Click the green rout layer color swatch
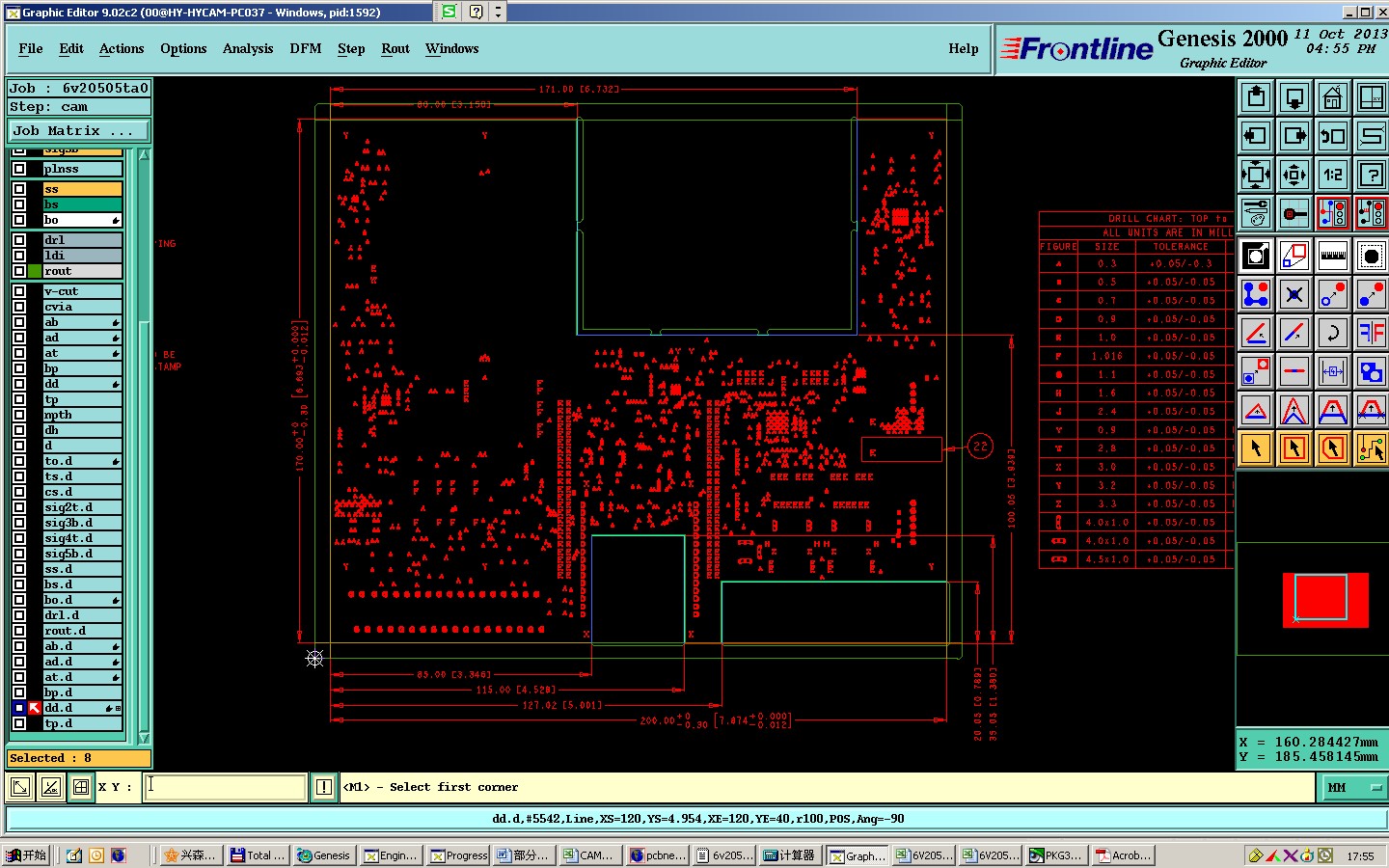The height and width of the screenshot is (868, 1389). (35, 271)
